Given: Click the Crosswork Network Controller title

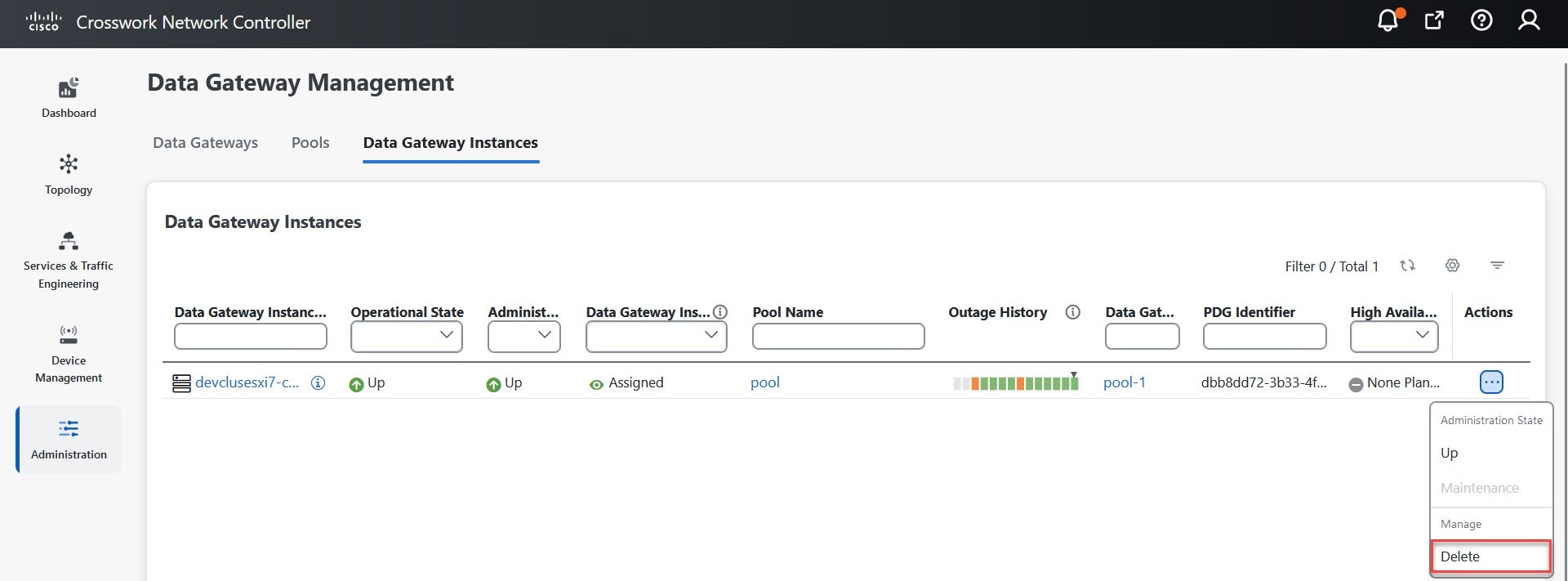Looking at the screenshot, I should click(x=194, y=22).
